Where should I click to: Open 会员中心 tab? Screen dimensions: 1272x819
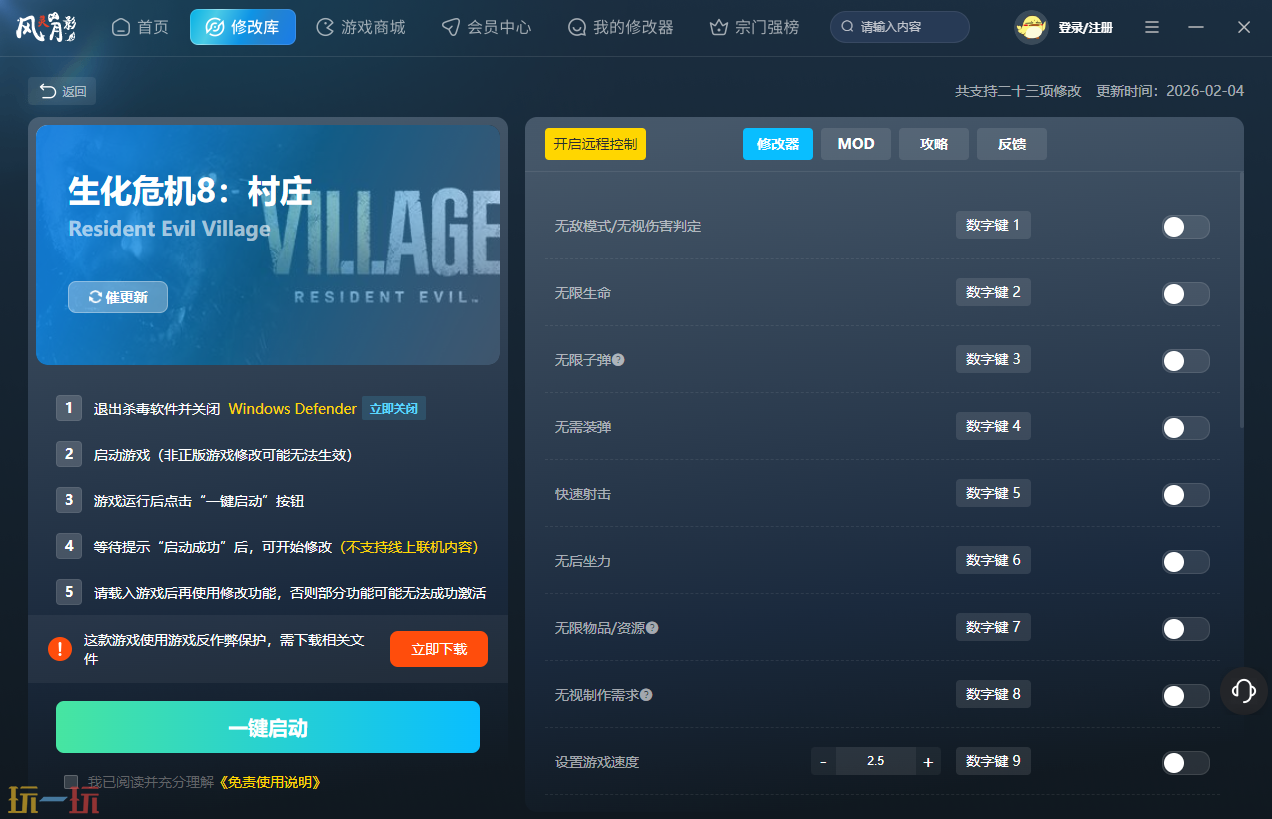(487, 27)
